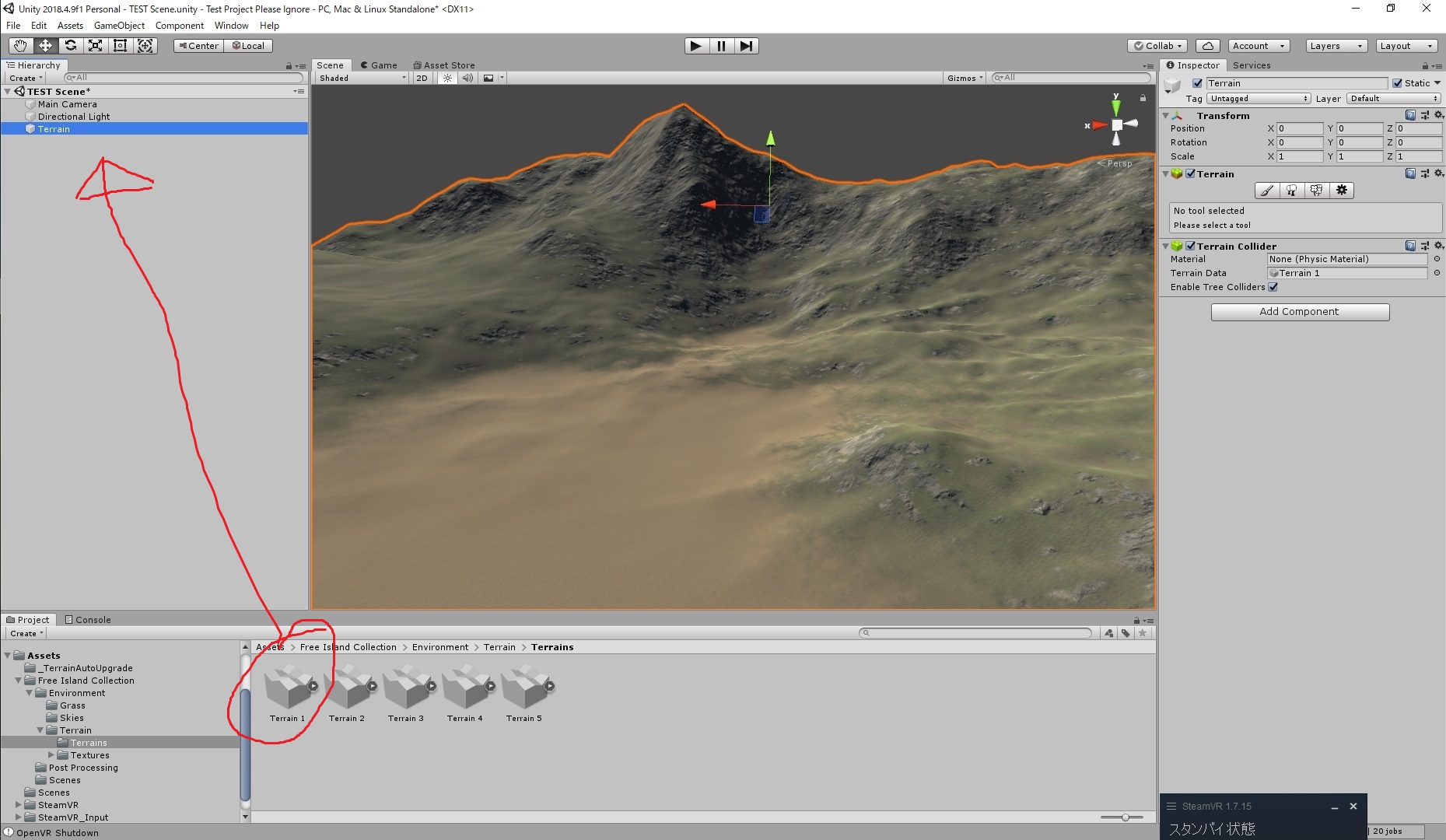Open the Shaded draw mode dropdown
The width and height of the screenshot is (1446, 840).
coord(360,78)
